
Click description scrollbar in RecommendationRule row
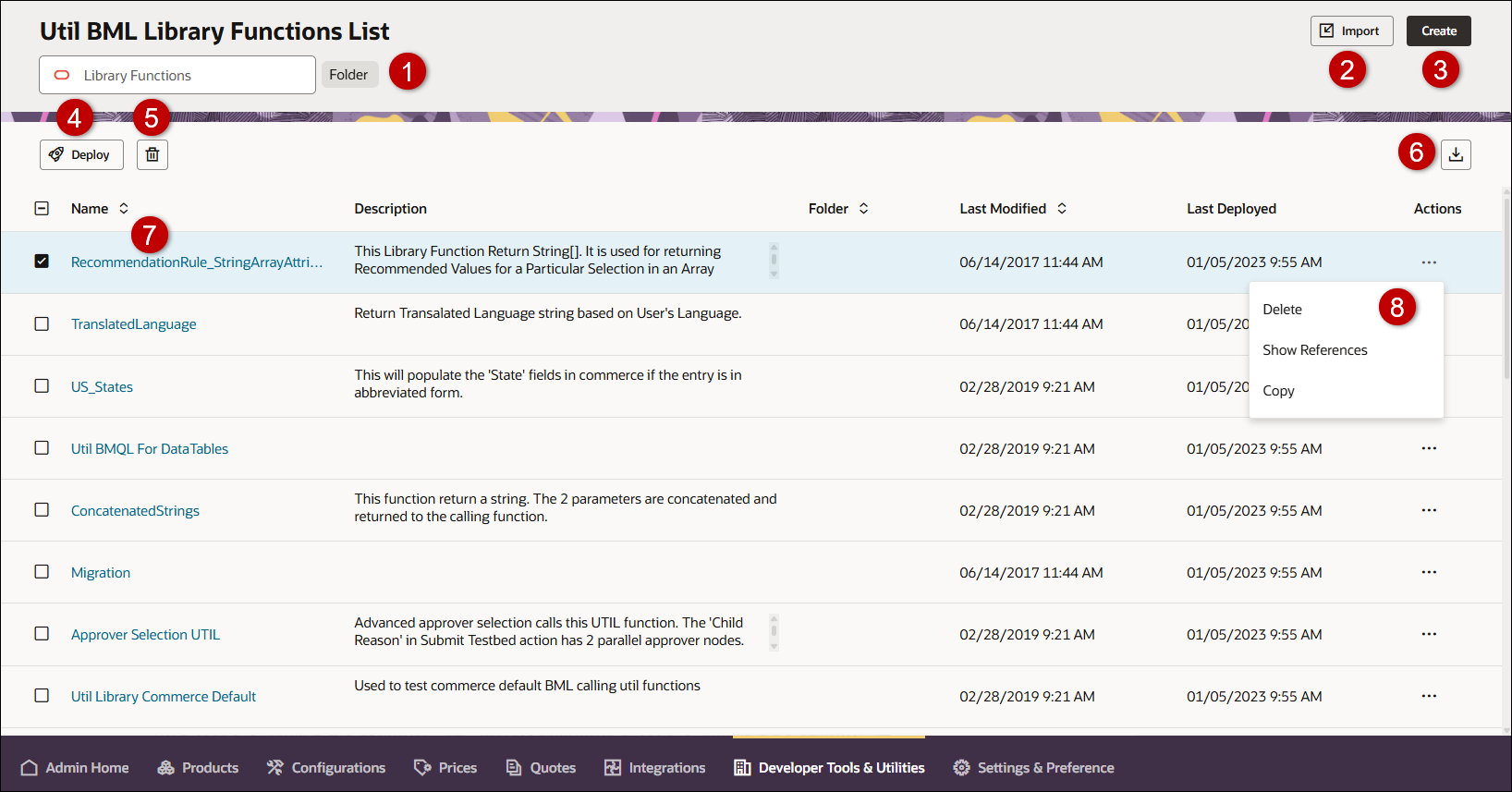point(774,261)
